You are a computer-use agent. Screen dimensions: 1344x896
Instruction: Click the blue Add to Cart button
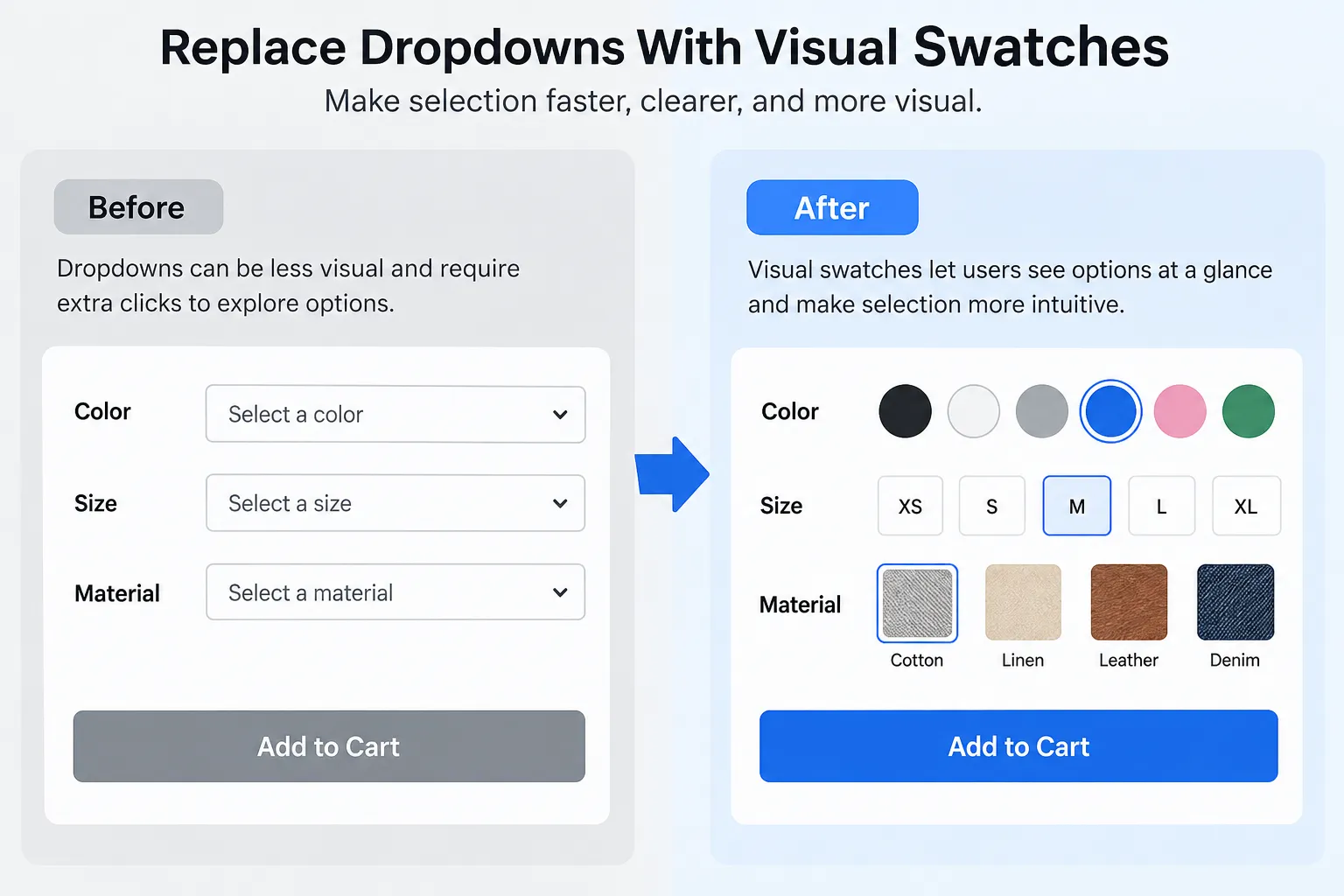(x=1018, y=746)
